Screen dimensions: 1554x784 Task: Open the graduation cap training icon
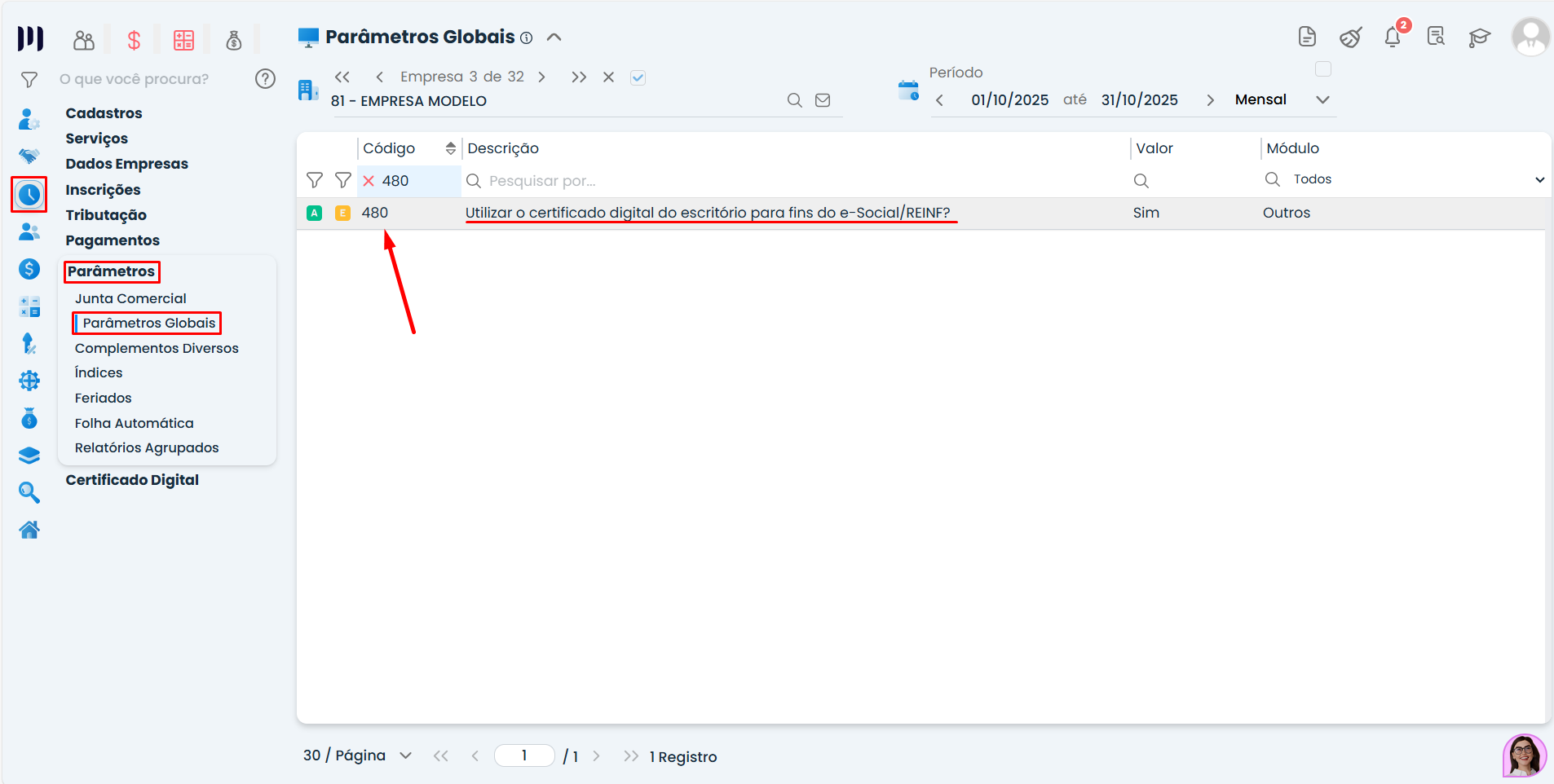click(x=1479, y=37)
